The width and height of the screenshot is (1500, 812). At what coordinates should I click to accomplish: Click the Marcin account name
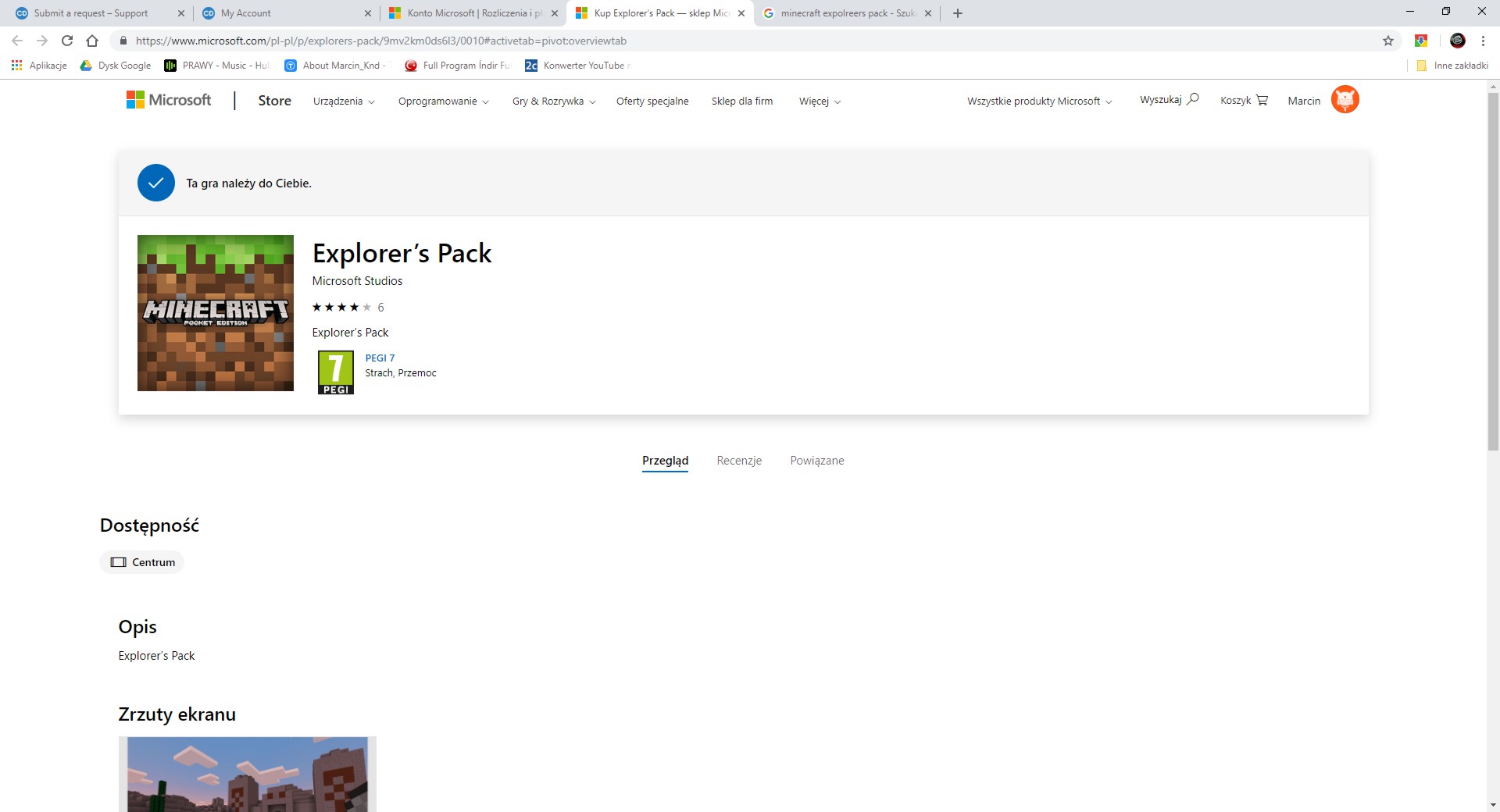tap(1304, 101)
